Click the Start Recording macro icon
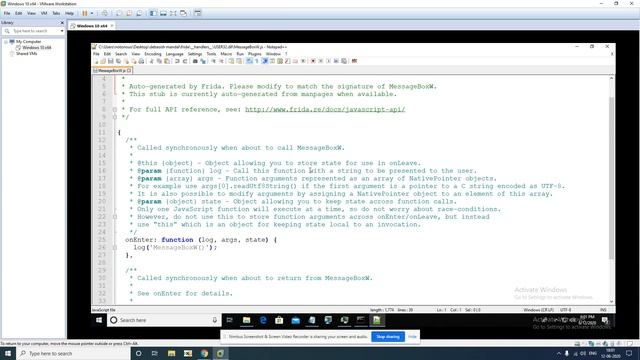This screenshot has height=360, width=640. coord(313,61)
